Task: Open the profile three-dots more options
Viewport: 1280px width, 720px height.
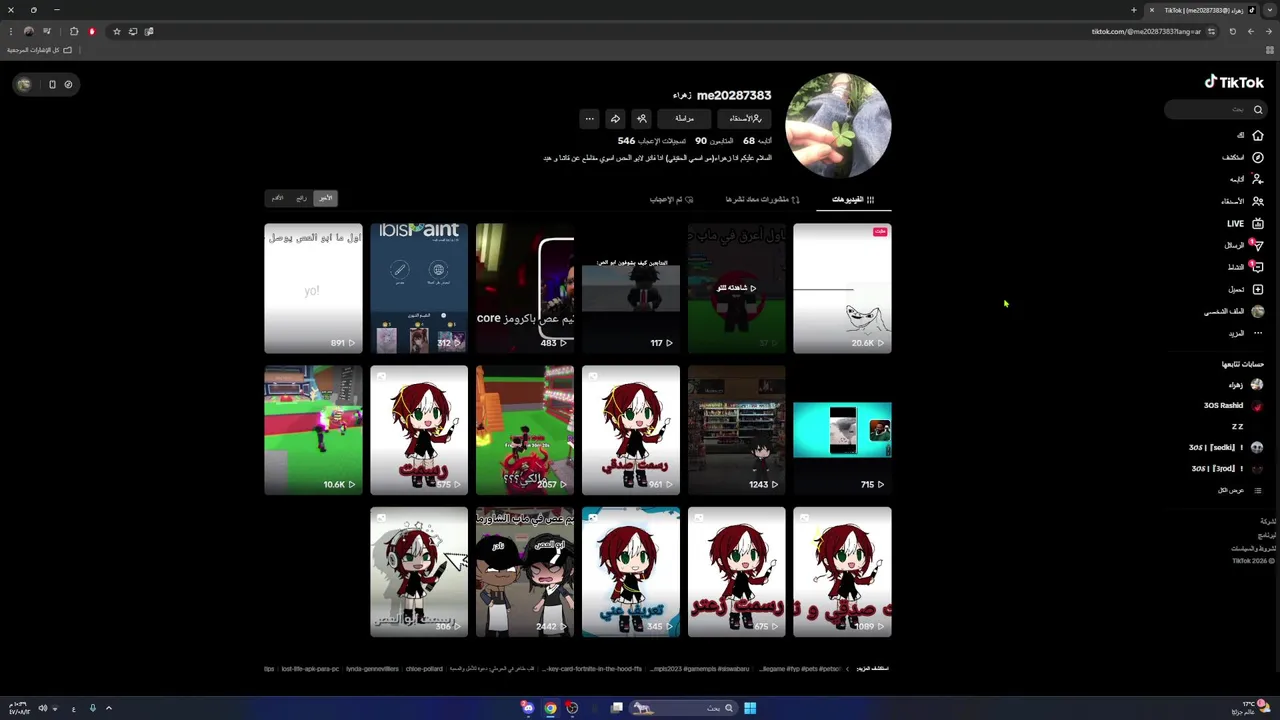Action: point(589,118)
